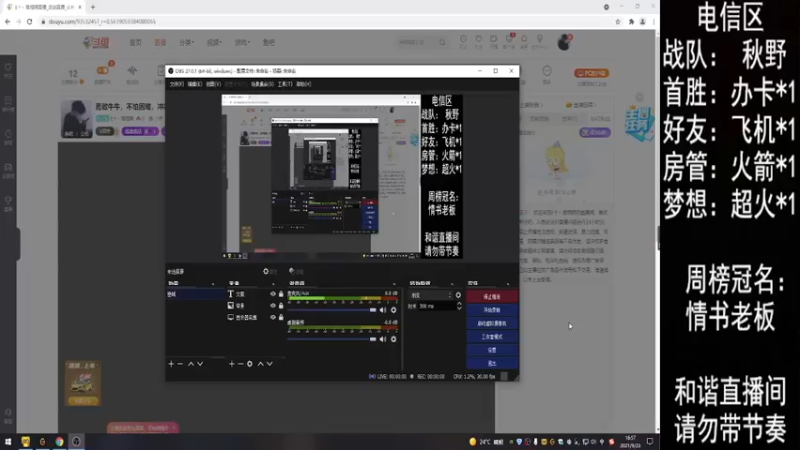Pop out controls dock panel
This screenshot has width=800, height=450.
pos(508,283)
